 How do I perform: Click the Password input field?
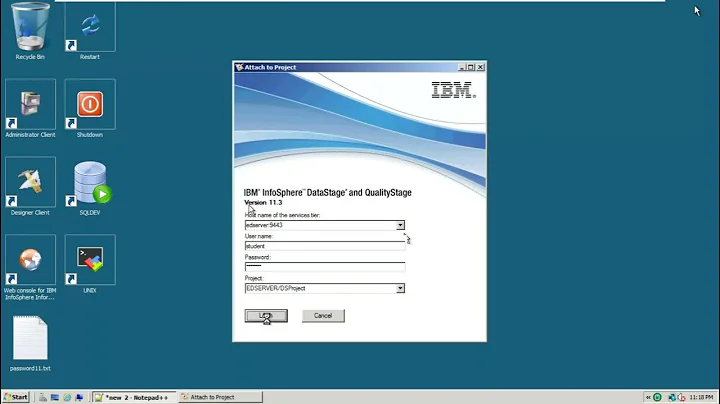(325, 266)
